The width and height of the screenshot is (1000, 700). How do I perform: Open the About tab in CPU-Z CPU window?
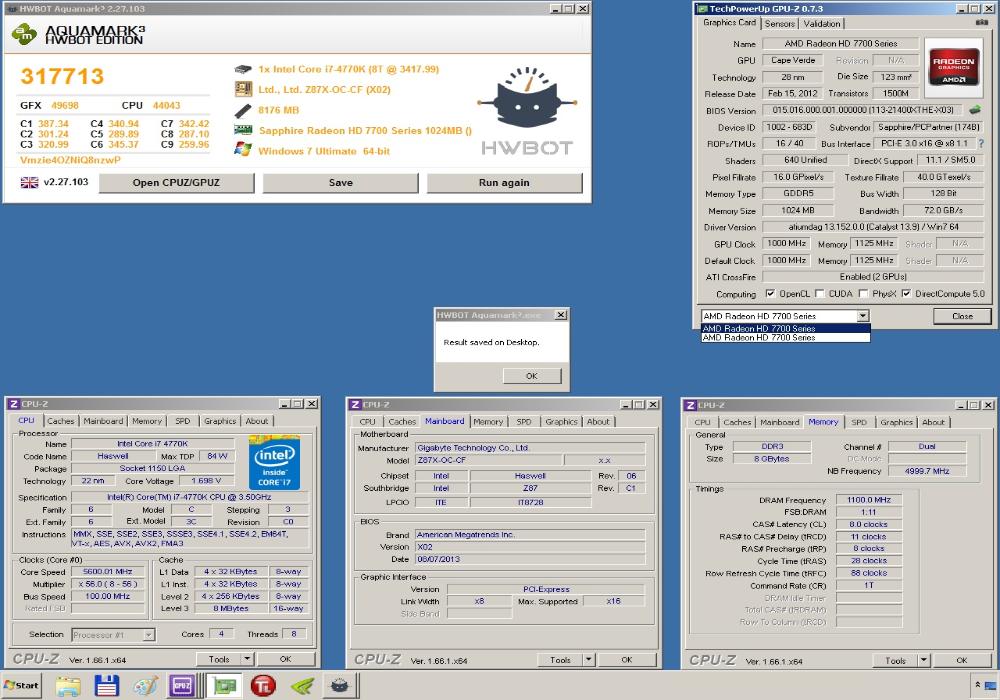[256, 421]
